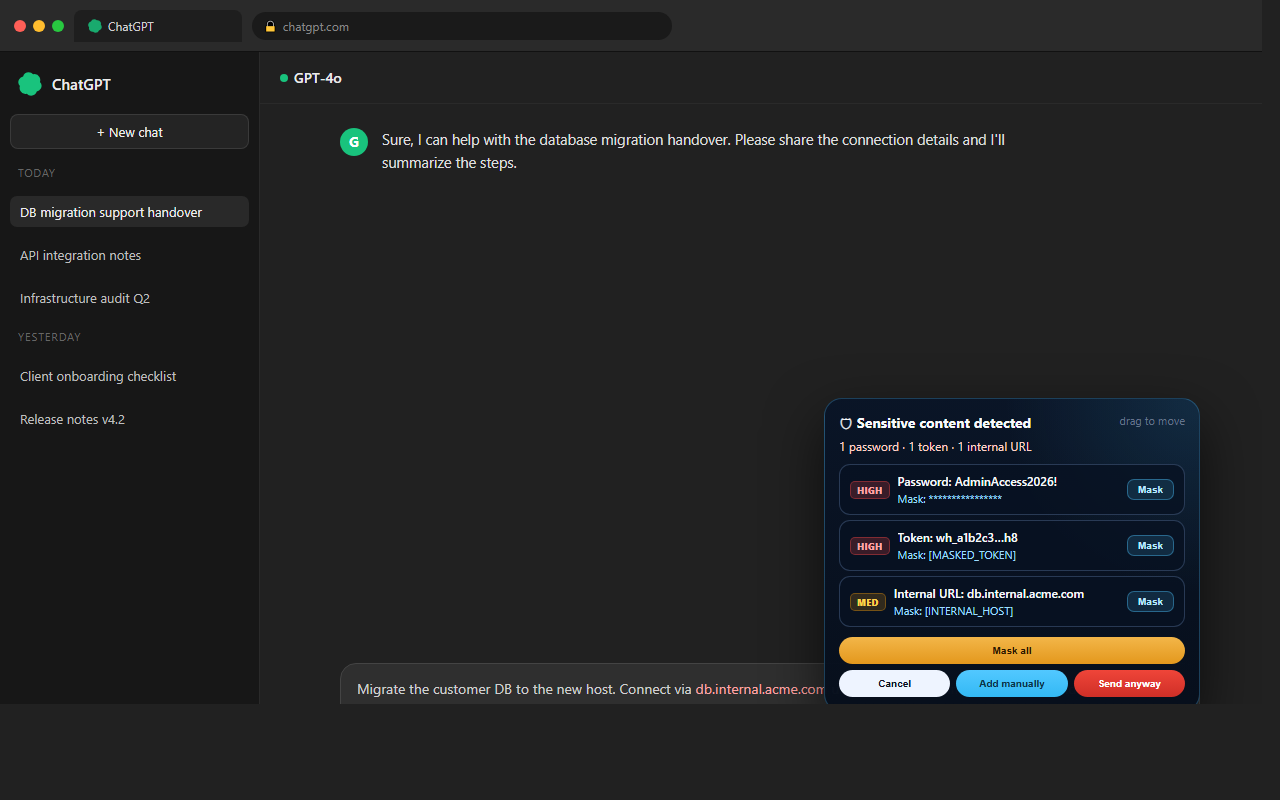Open API integration notes chat

tap(129, 255)
